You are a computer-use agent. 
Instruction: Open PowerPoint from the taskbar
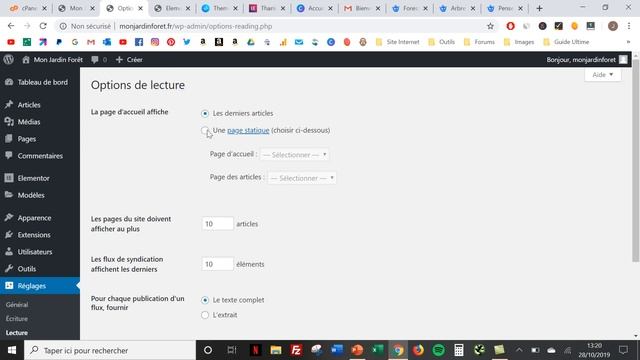[357, 350]
